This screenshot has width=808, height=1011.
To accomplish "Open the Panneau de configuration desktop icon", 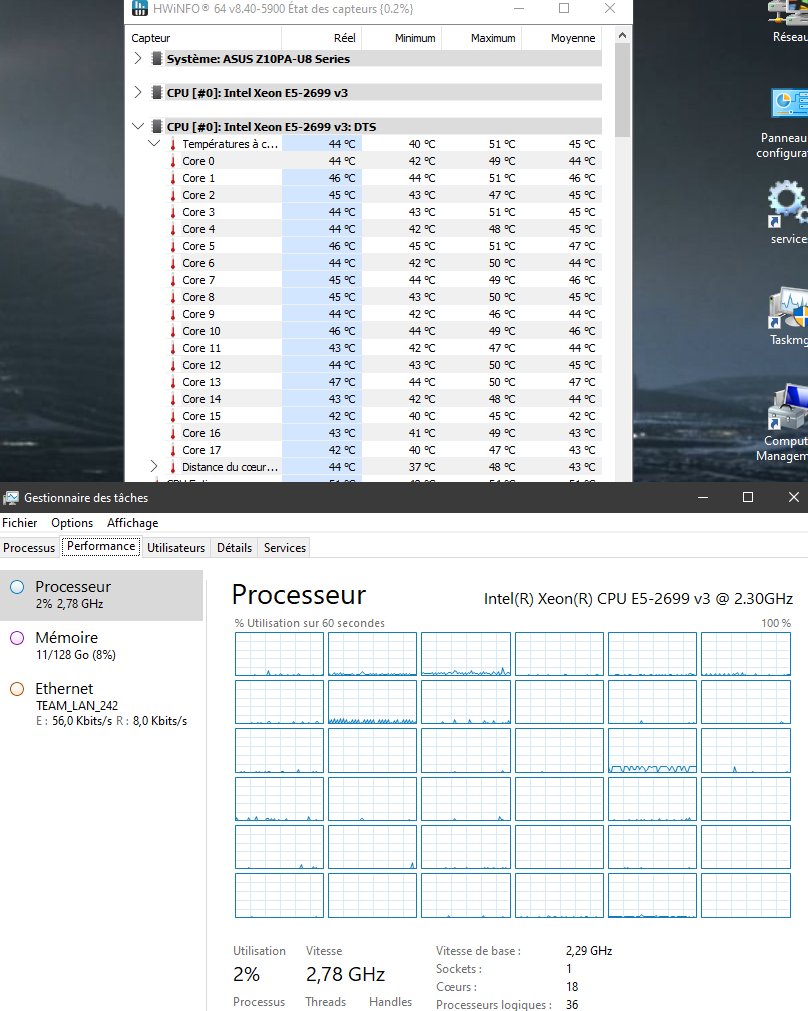I will point(790,103).
